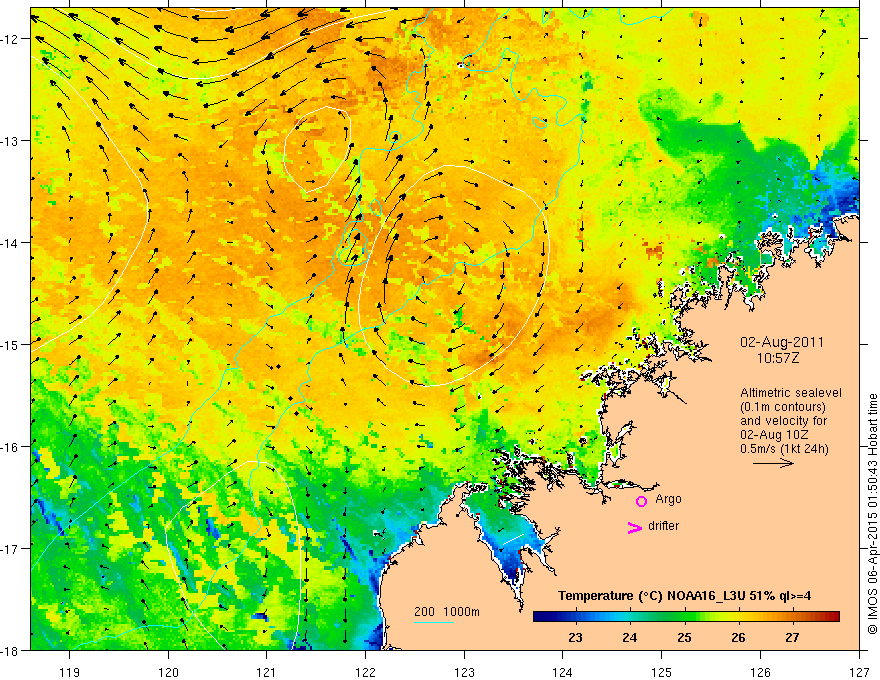Click the 'Altimetric sealevel' caption text

791,393
